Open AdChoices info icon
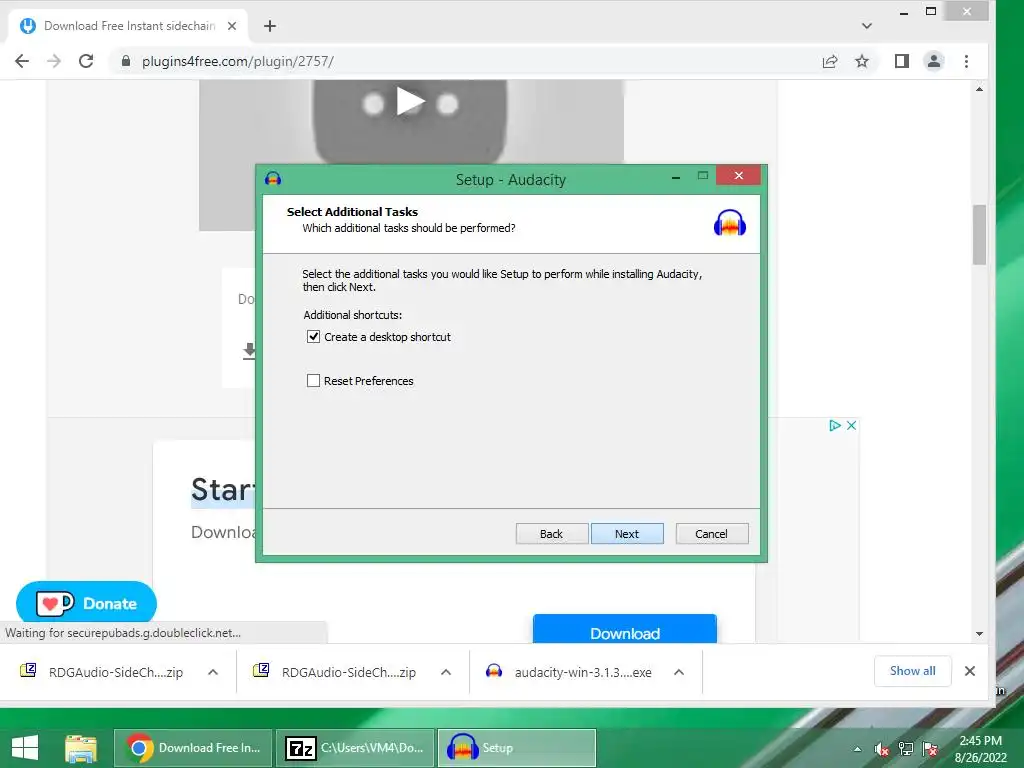The height and width of the screenshot is (768, 1024). click(835, 426)
